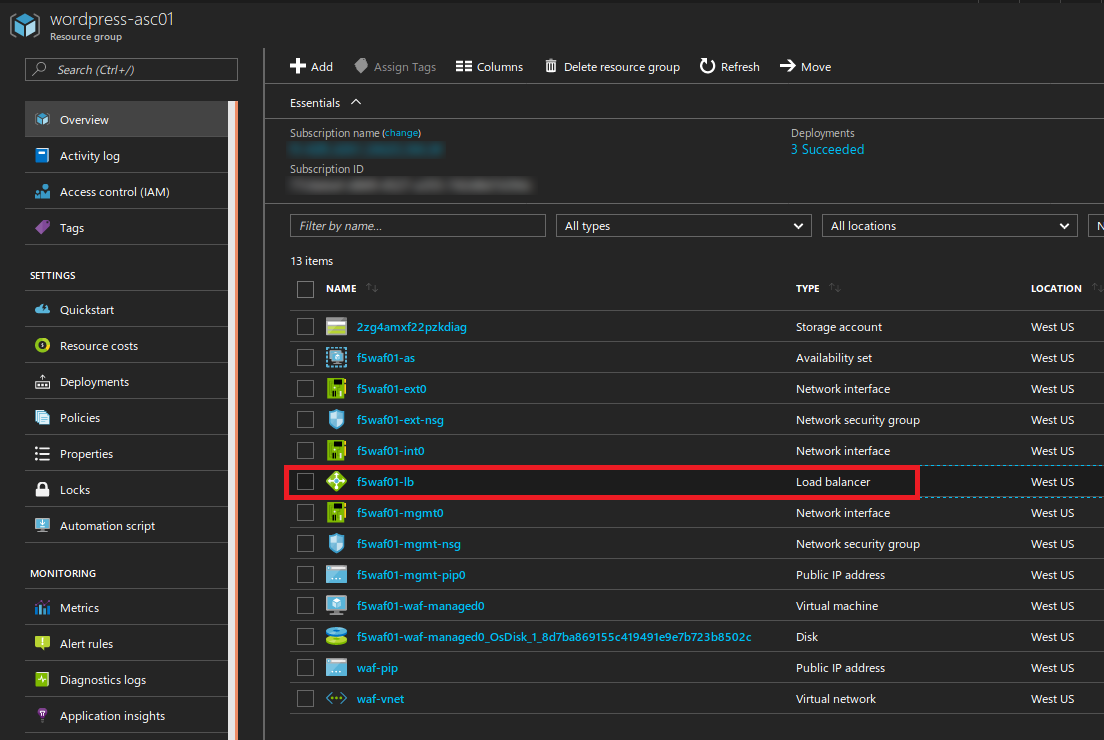This screenshot has width=1104, height=740.
Task: Click the network interface icon for f5waf01-ext0
Action: [x=337, y=389]
